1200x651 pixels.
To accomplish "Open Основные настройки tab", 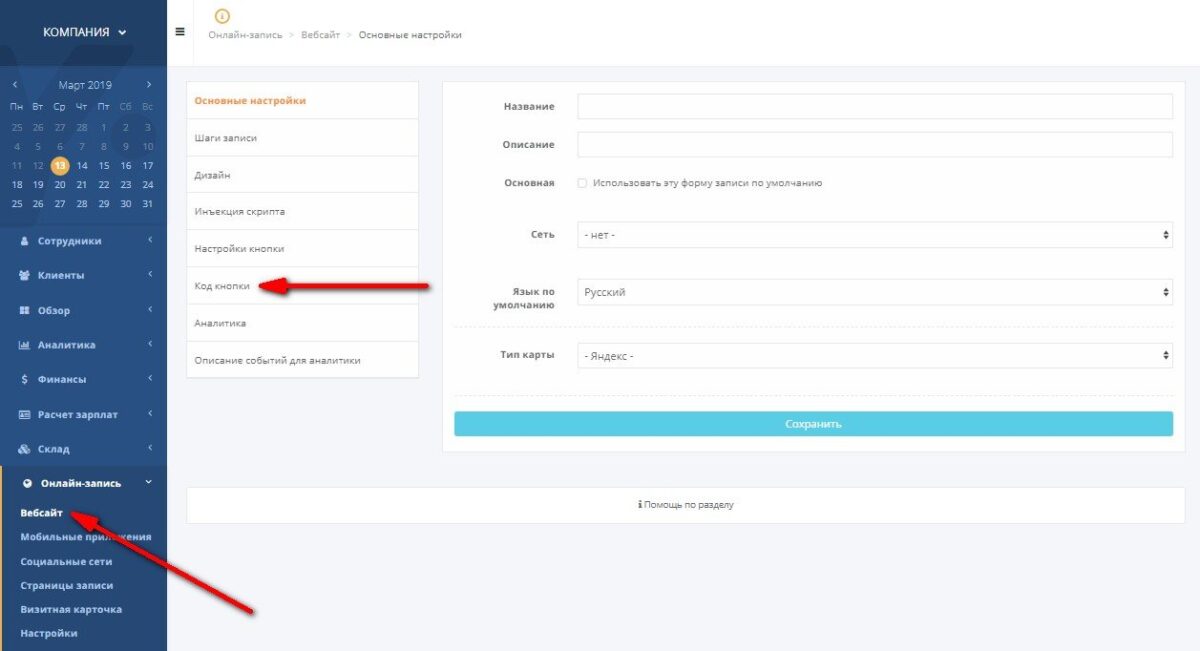I will coord(302,100).
